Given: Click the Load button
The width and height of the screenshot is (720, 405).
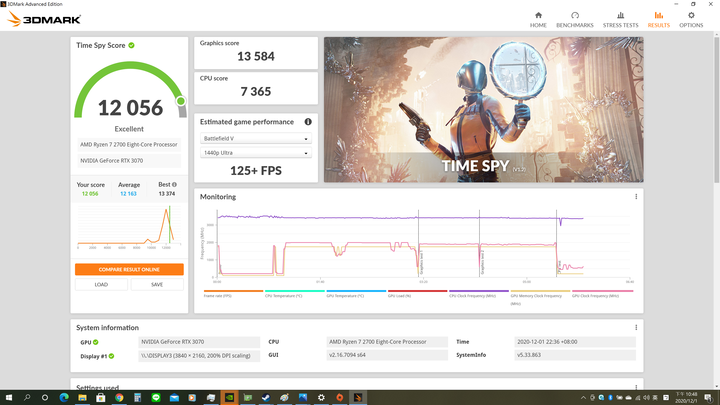Looking at the screenshot, I should (x=101, y=284).
